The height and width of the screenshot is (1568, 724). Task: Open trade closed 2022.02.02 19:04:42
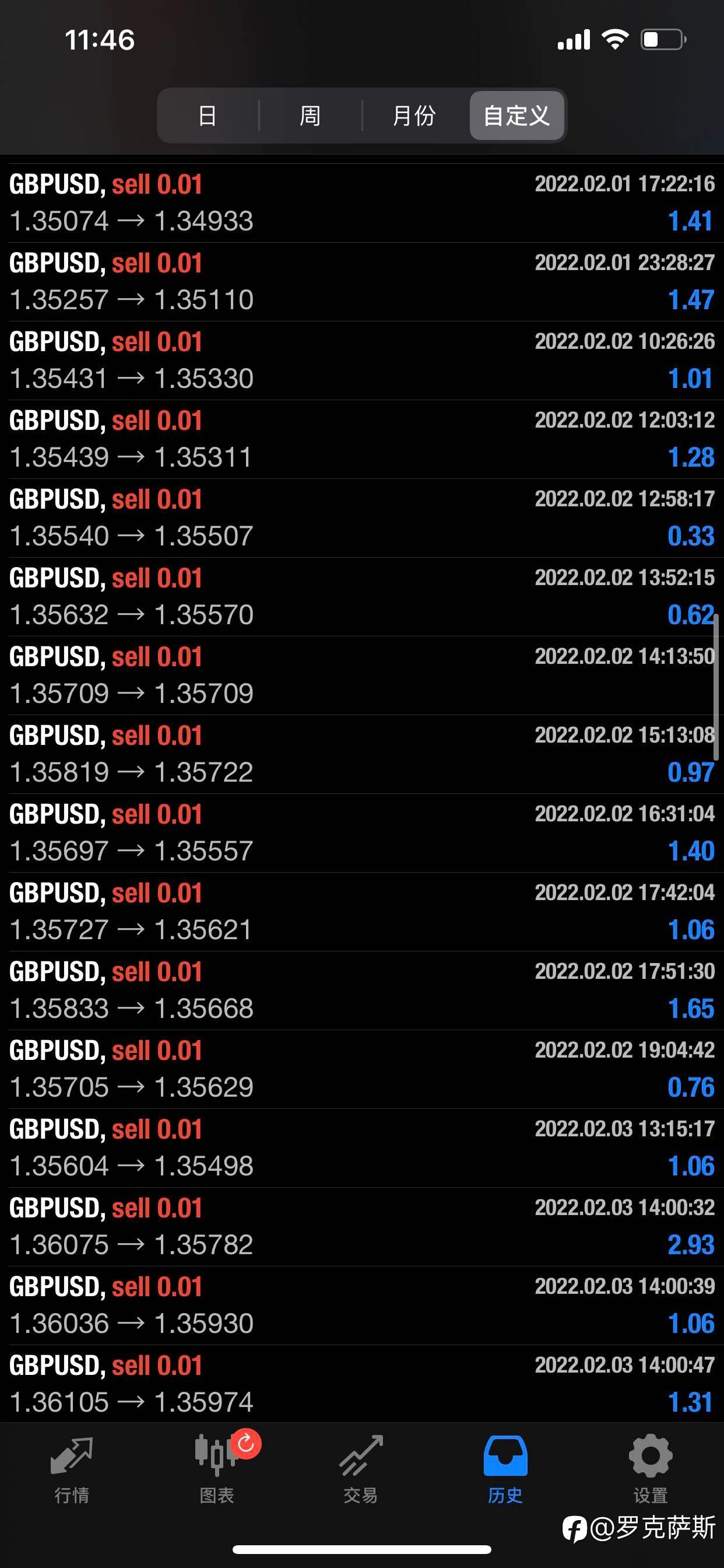362,1069
